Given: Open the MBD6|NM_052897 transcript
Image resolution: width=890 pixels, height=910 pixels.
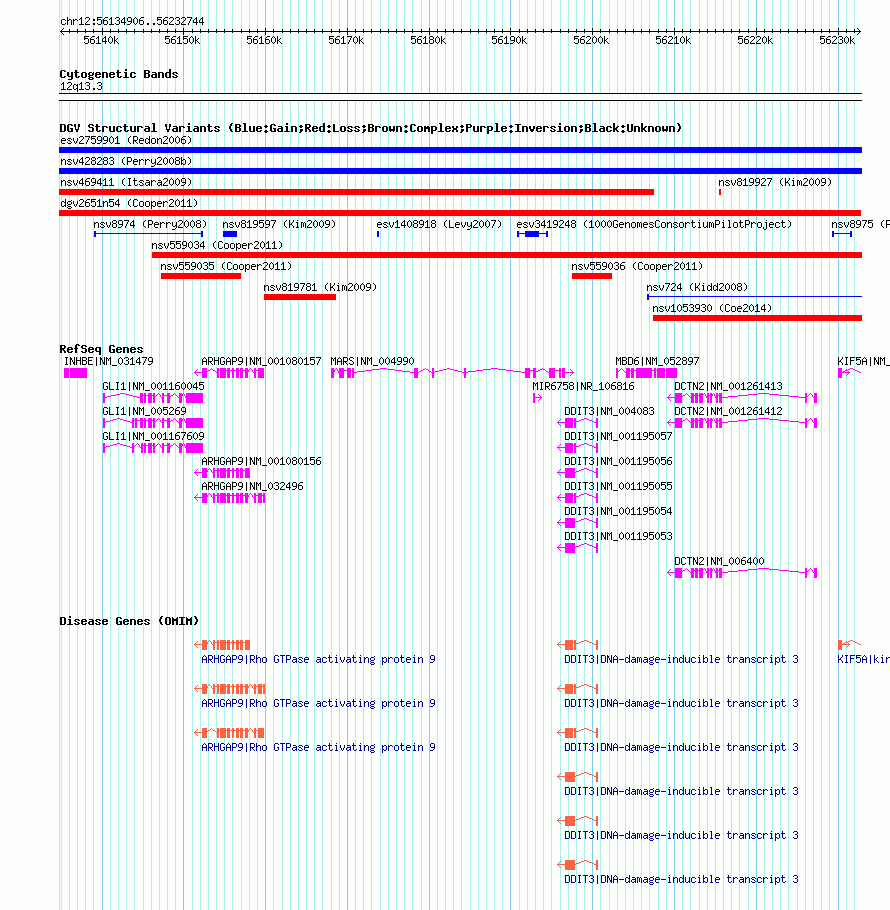Looking at the screenshot, I should [x=646, y=373].
